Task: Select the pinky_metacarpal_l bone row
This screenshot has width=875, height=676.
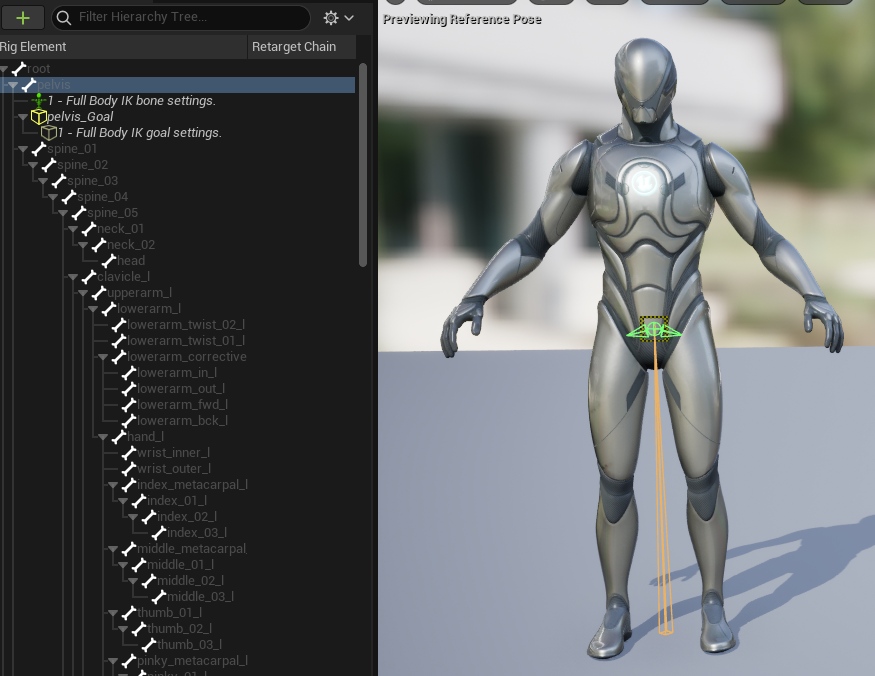Action: [x=177, y=661]
